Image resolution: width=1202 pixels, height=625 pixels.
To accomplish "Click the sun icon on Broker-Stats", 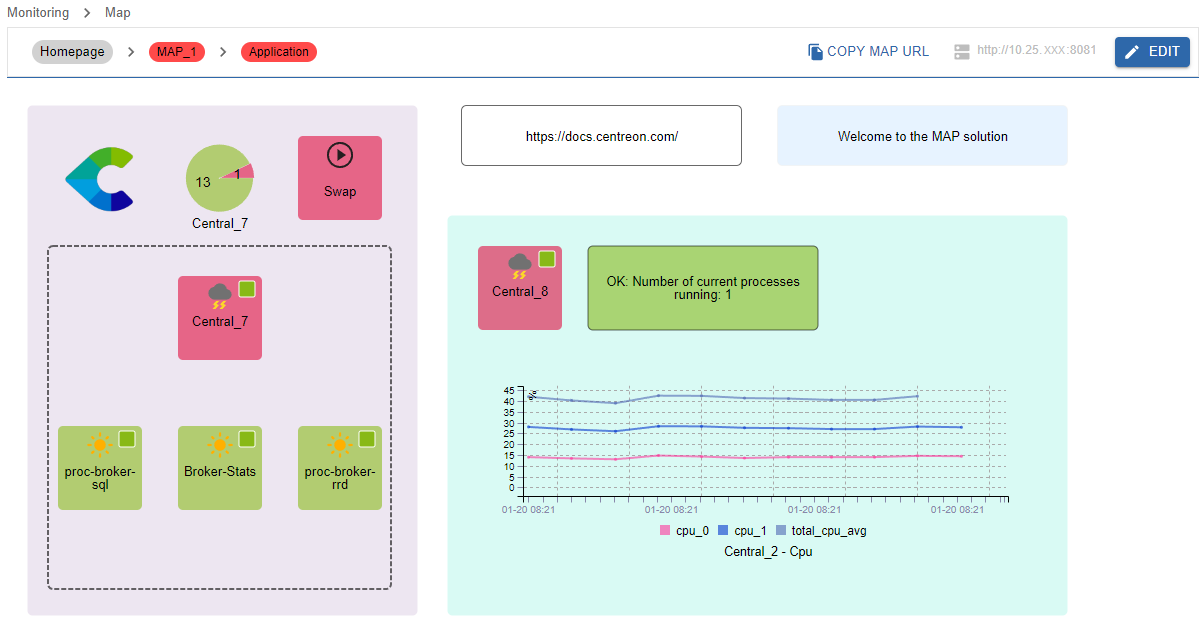I will 218,444.
